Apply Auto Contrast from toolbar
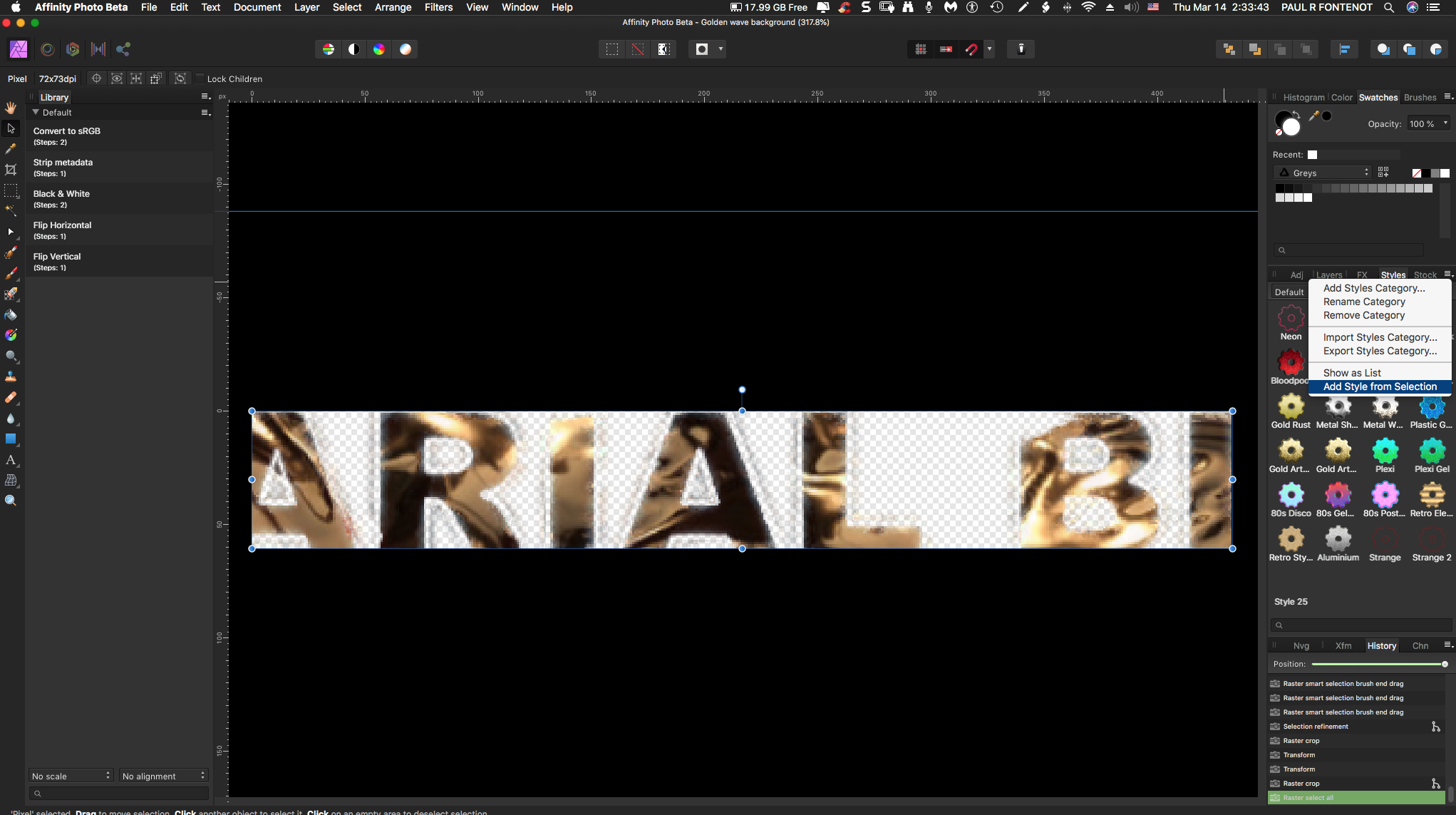Viewport: 1456px width, 815px height. [354, 49]
